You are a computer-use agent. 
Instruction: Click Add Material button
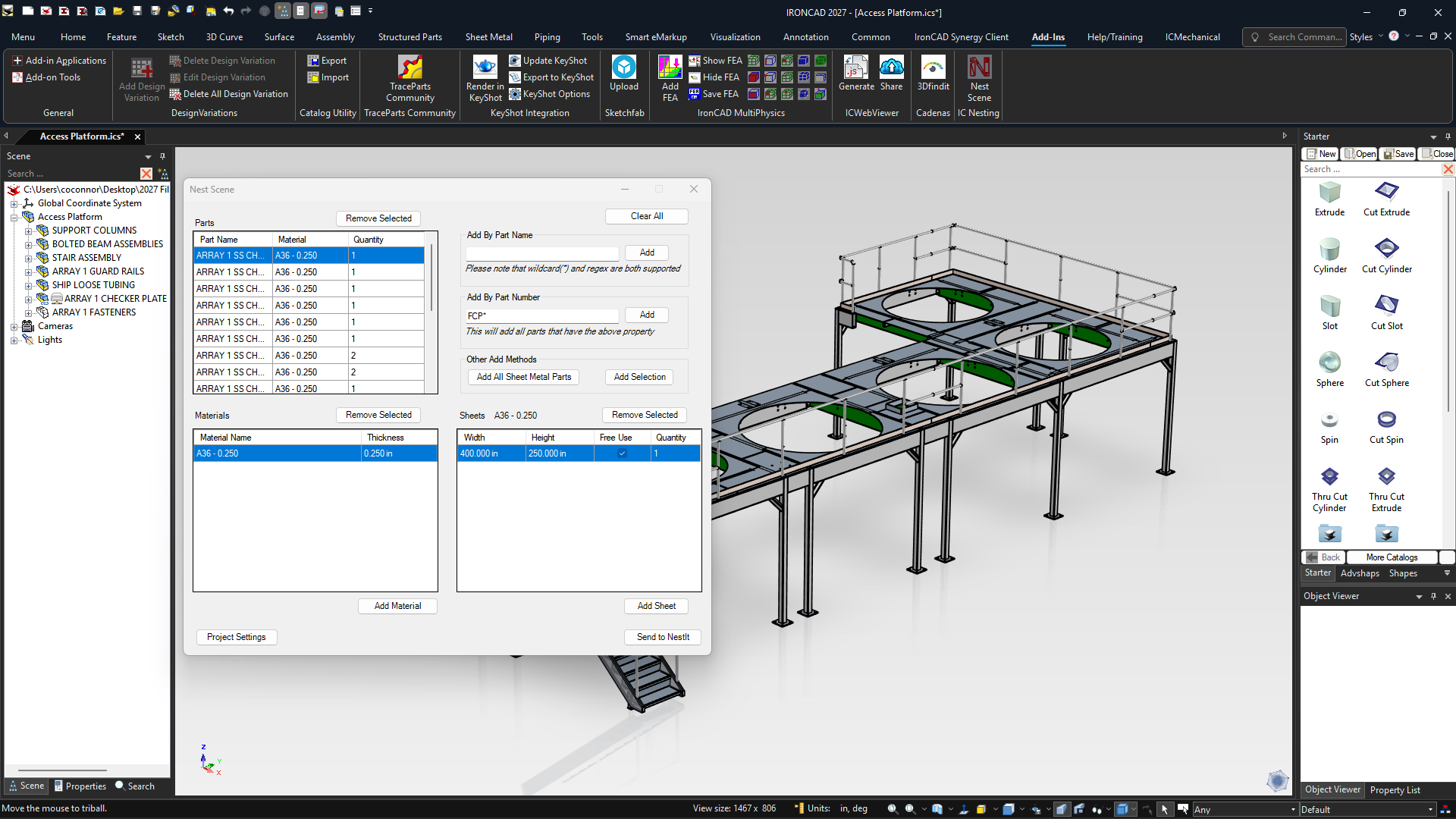click(397, 606)
